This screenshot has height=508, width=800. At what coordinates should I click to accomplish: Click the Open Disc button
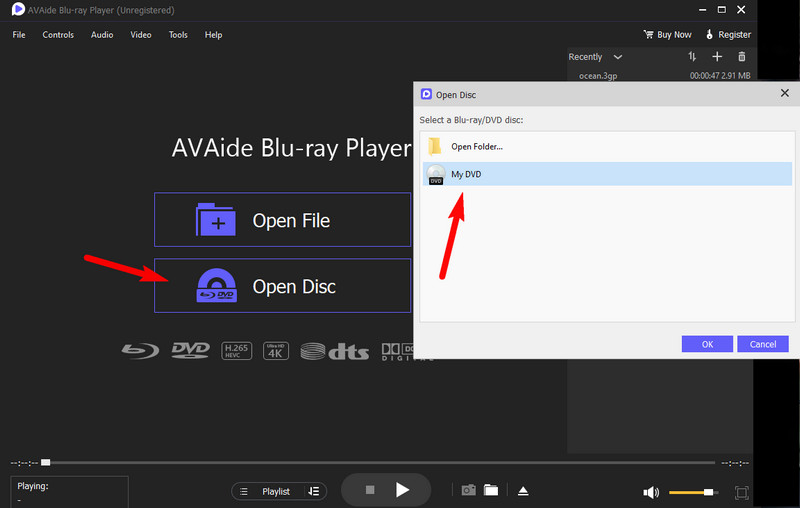pos(282,286)
